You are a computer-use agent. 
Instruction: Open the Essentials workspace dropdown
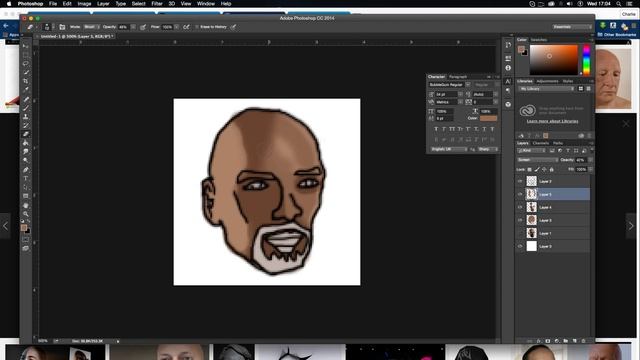(x=572, y=27)
